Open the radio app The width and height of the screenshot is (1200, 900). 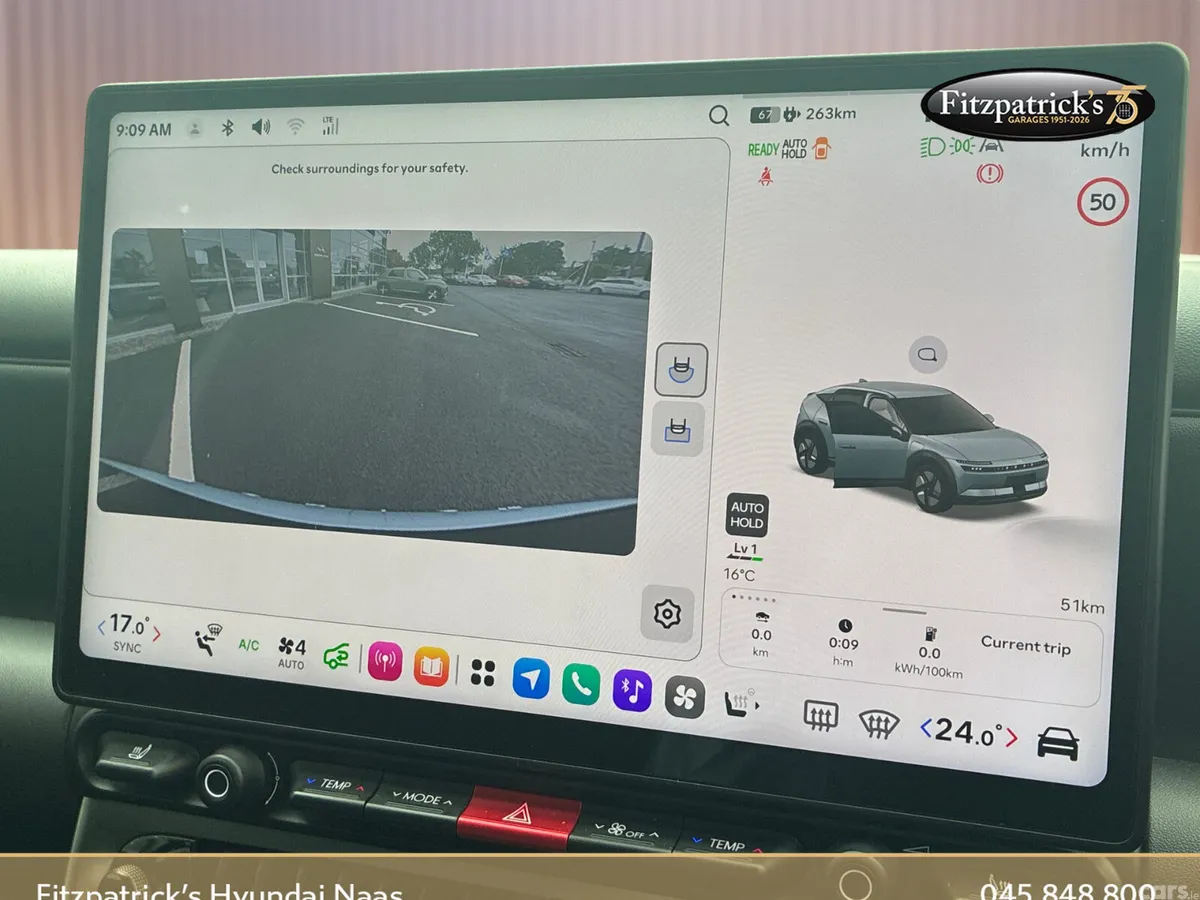coord(385,660)
